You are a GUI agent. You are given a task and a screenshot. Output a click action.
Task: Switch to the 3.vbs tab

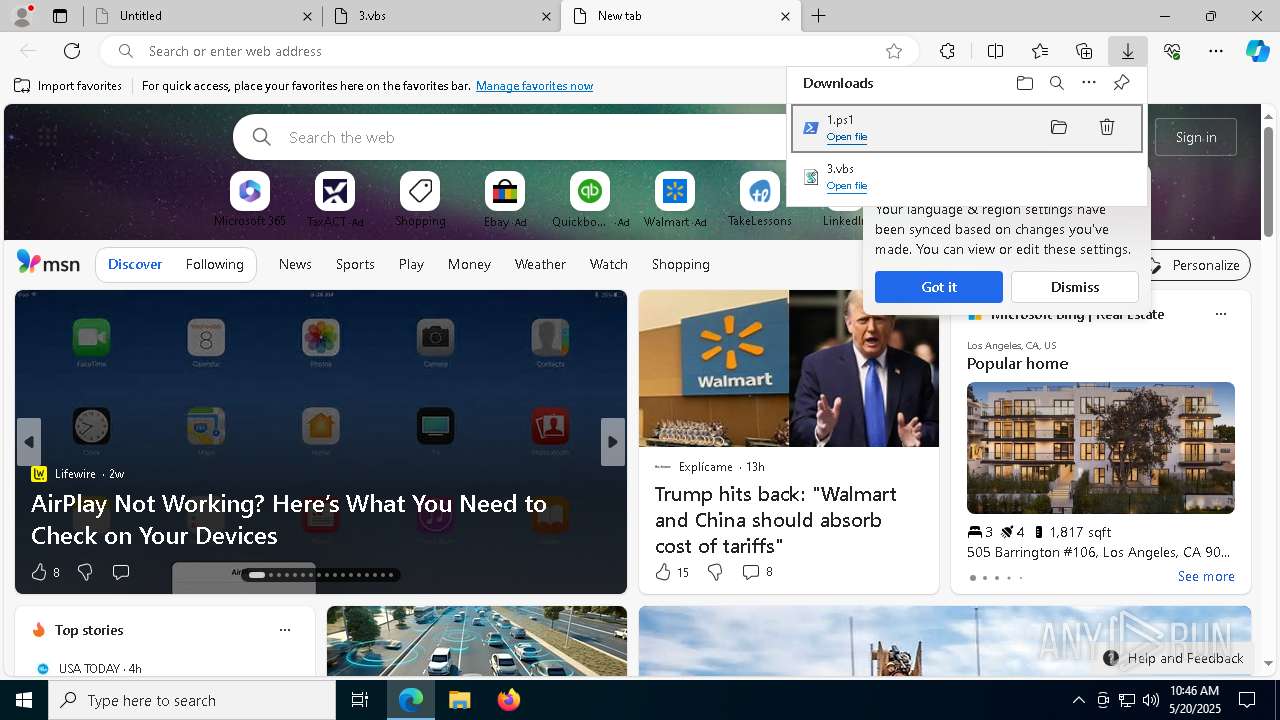pos(440,16)
